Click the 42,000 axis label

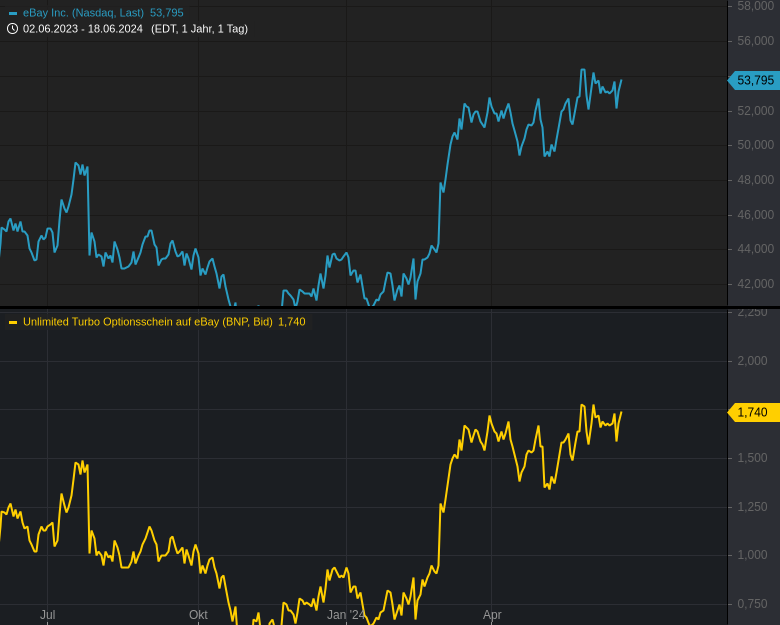coord(756,284)
